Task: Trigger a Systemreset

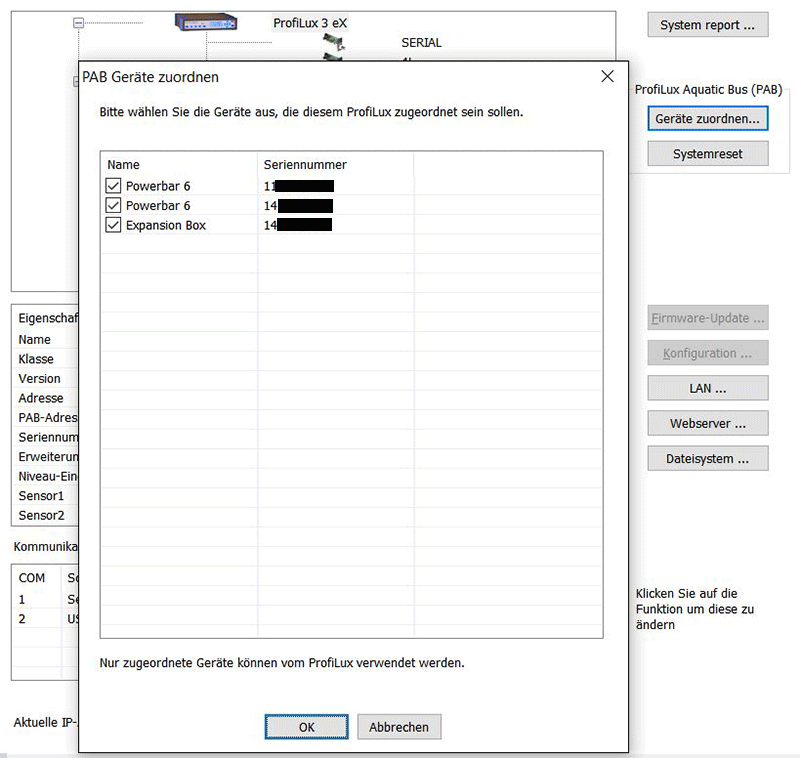Action: [x=707, y=153]
